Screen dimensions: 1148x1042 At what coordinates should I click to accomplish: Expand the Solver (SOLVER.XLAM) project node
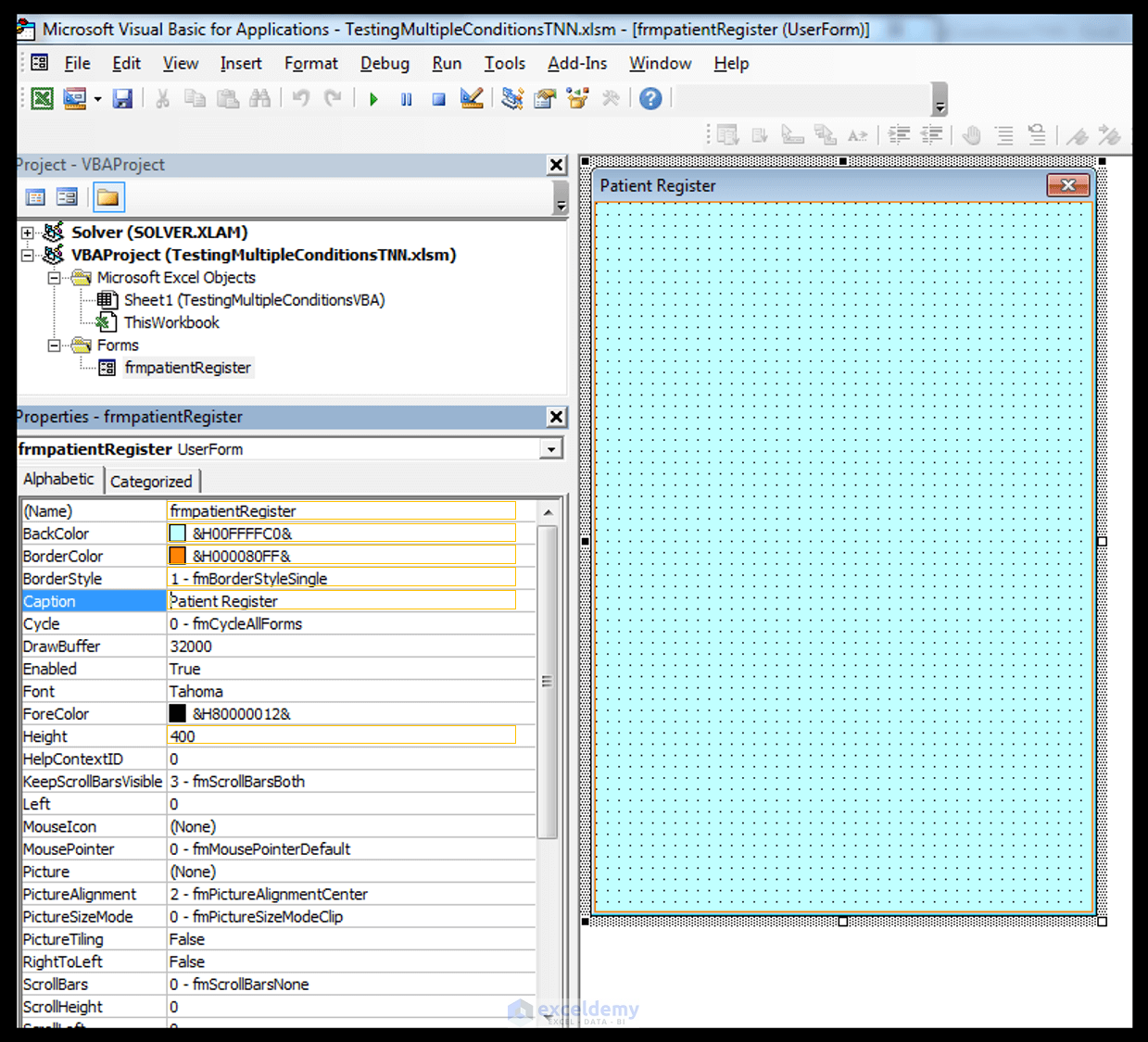click(x=28, y=232)
